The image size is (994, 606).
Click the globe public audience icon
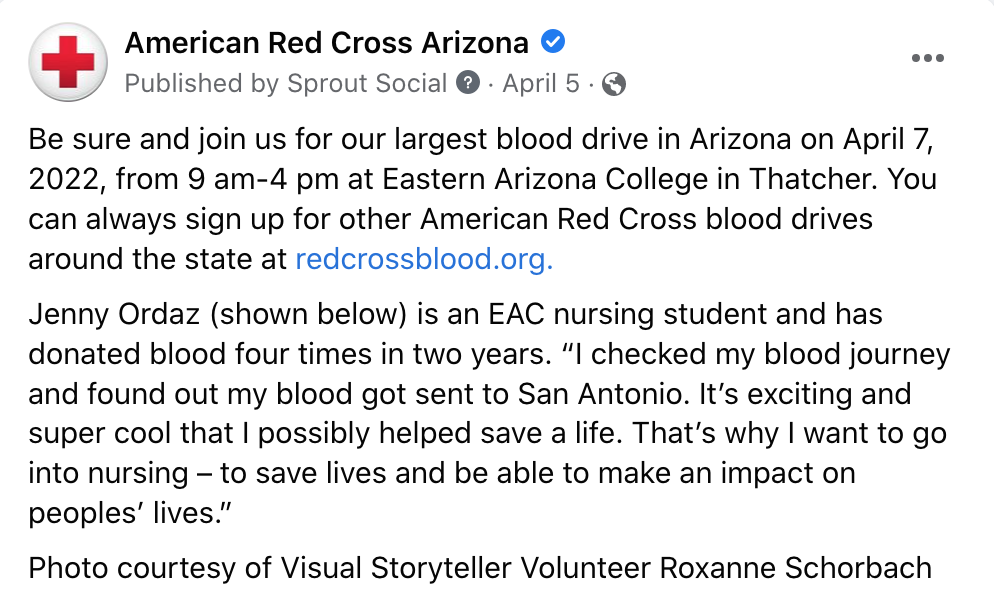614,84
